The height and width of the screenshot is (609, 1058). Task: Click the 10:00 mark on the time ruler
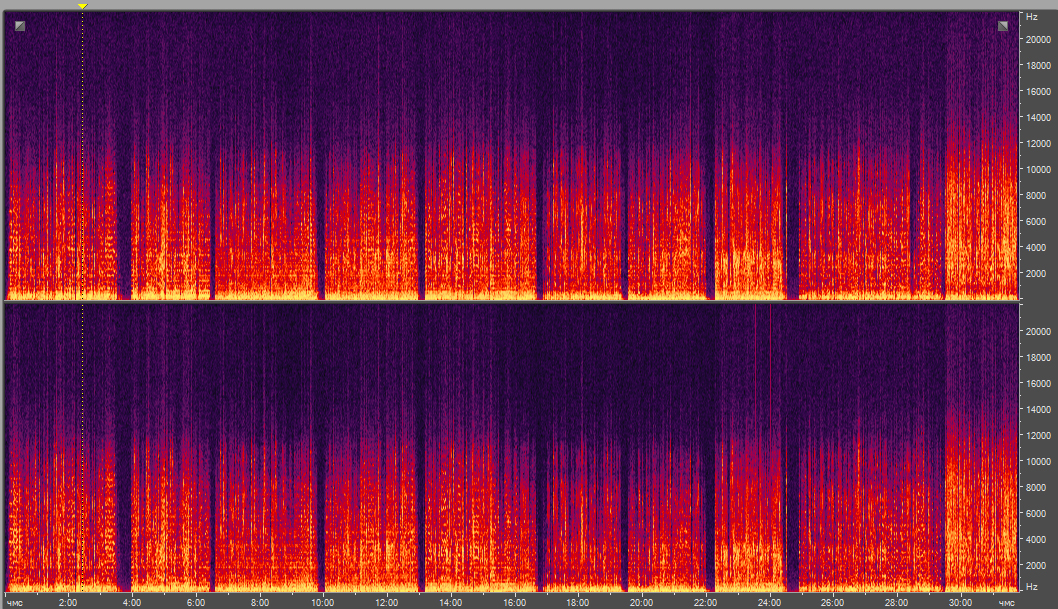[x=323, y=603]
